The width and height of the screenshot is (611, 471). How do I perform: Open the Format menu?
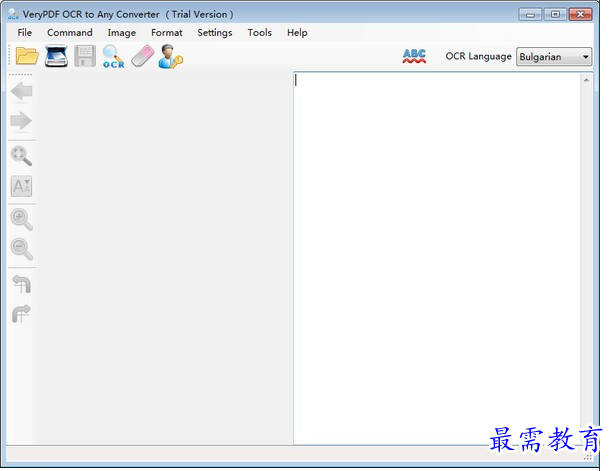pyautogui.click(x=166, y=32)
